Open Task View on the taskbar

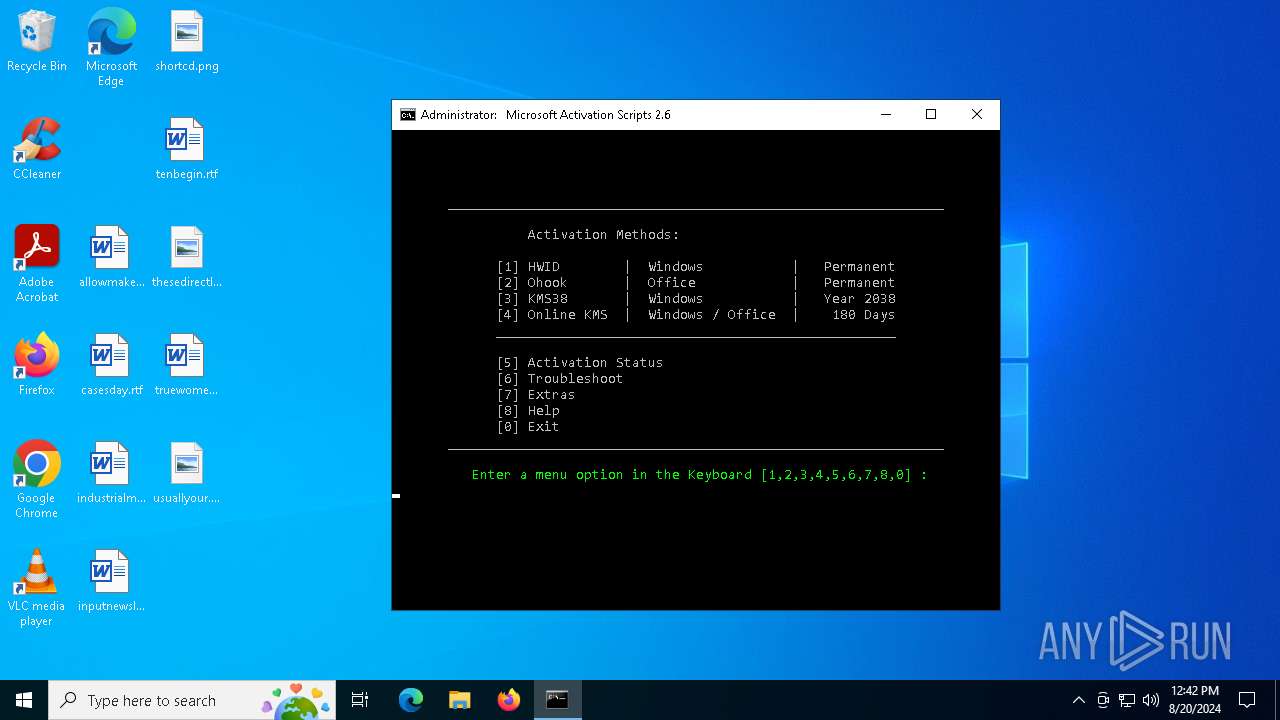(x=360, y=700)
